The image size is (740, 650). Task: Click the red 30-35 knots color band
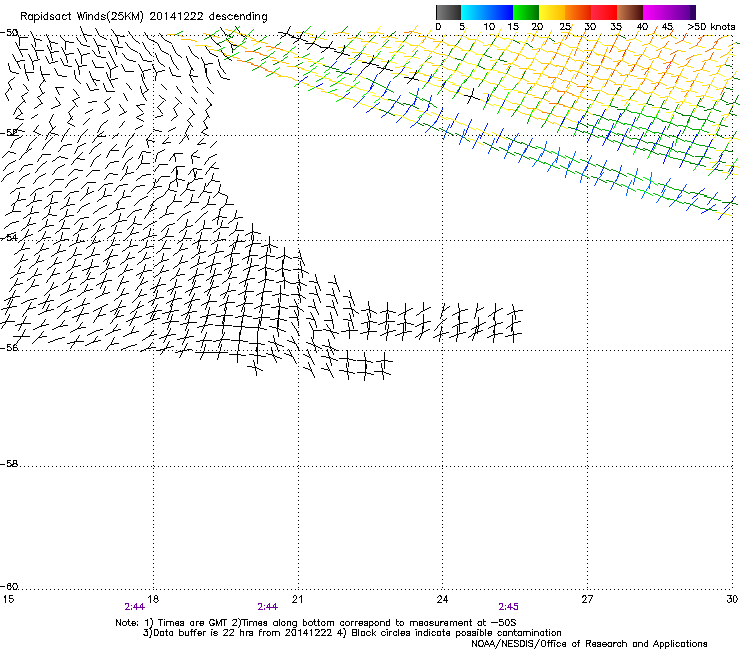click(604, 12)
